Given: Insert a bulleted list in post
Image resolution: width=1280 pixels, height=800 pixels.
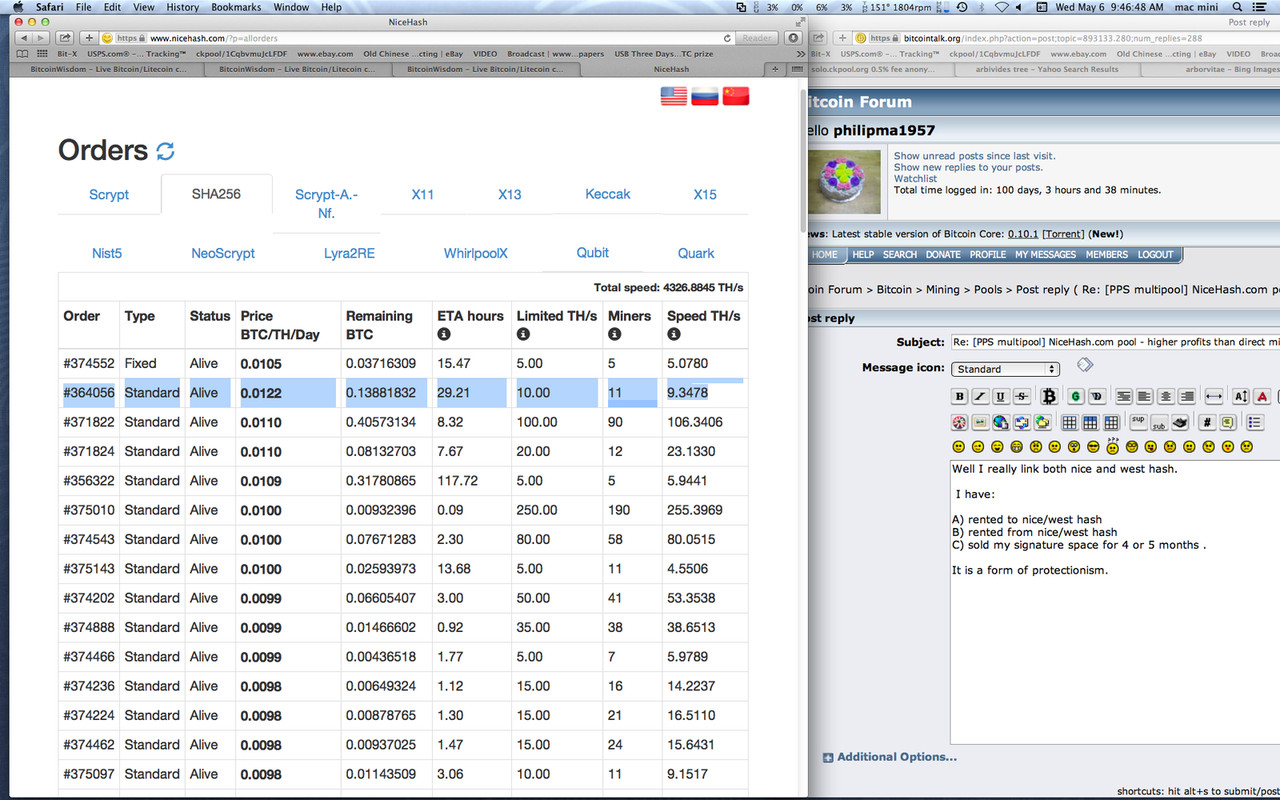Looking at the screenshot, I should tap(1255, 422).
